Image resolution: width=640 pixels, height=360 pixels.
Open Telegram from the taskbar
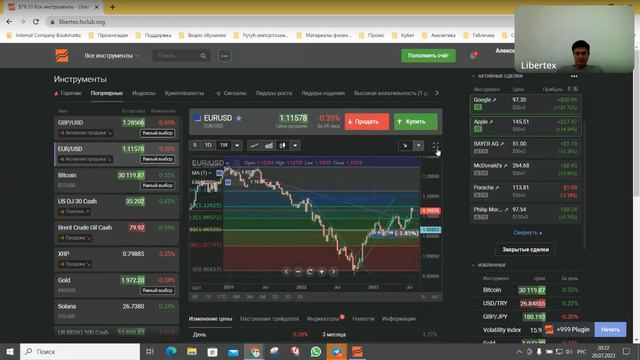click(336, 351)
